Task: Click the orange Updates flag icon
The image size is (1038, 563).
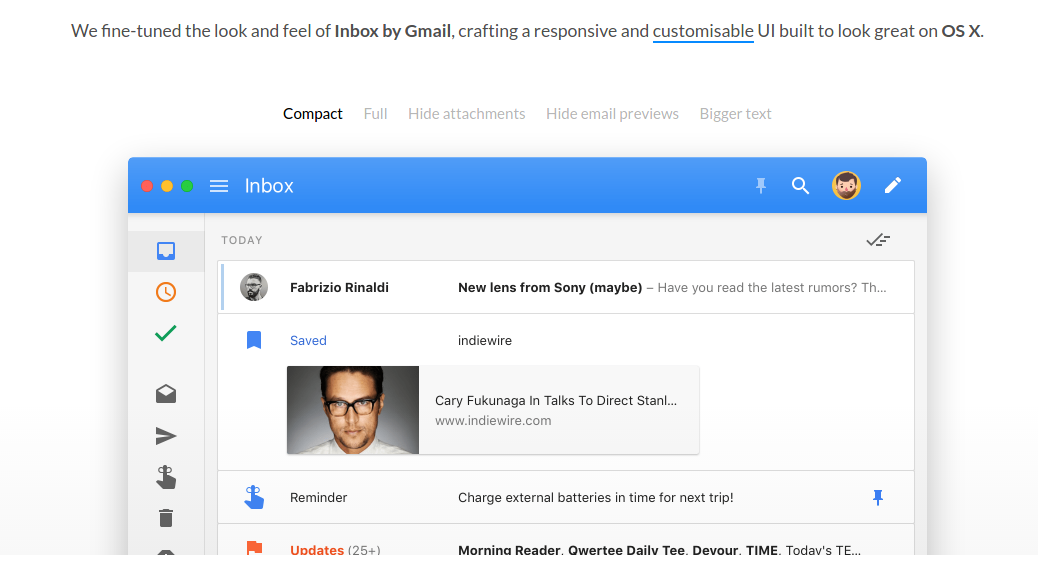Action: [254, 548]
